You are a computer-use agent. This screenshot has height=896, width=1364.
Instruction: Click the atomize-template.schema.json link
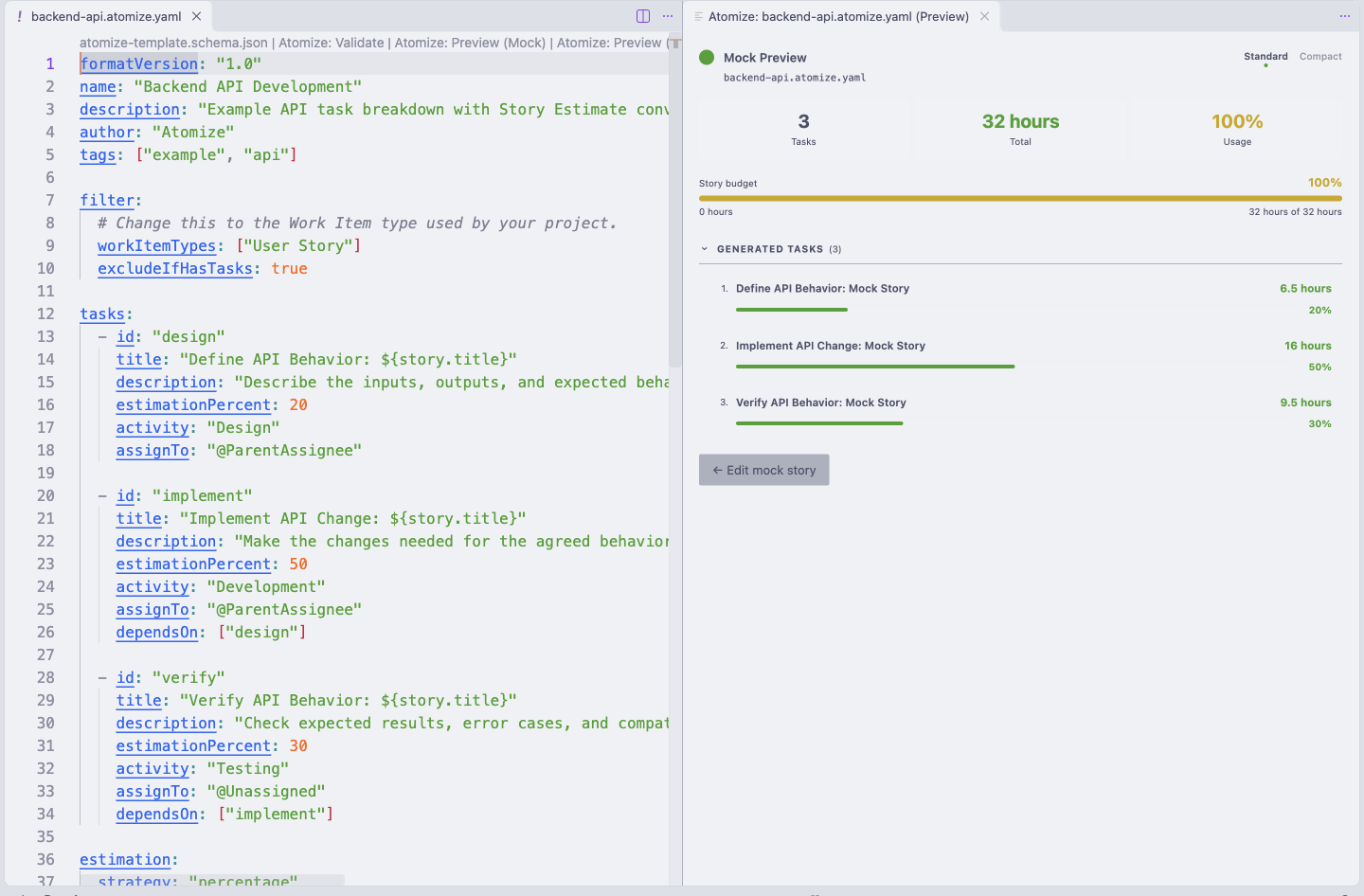pyautogui.click(x=173, y=43)
